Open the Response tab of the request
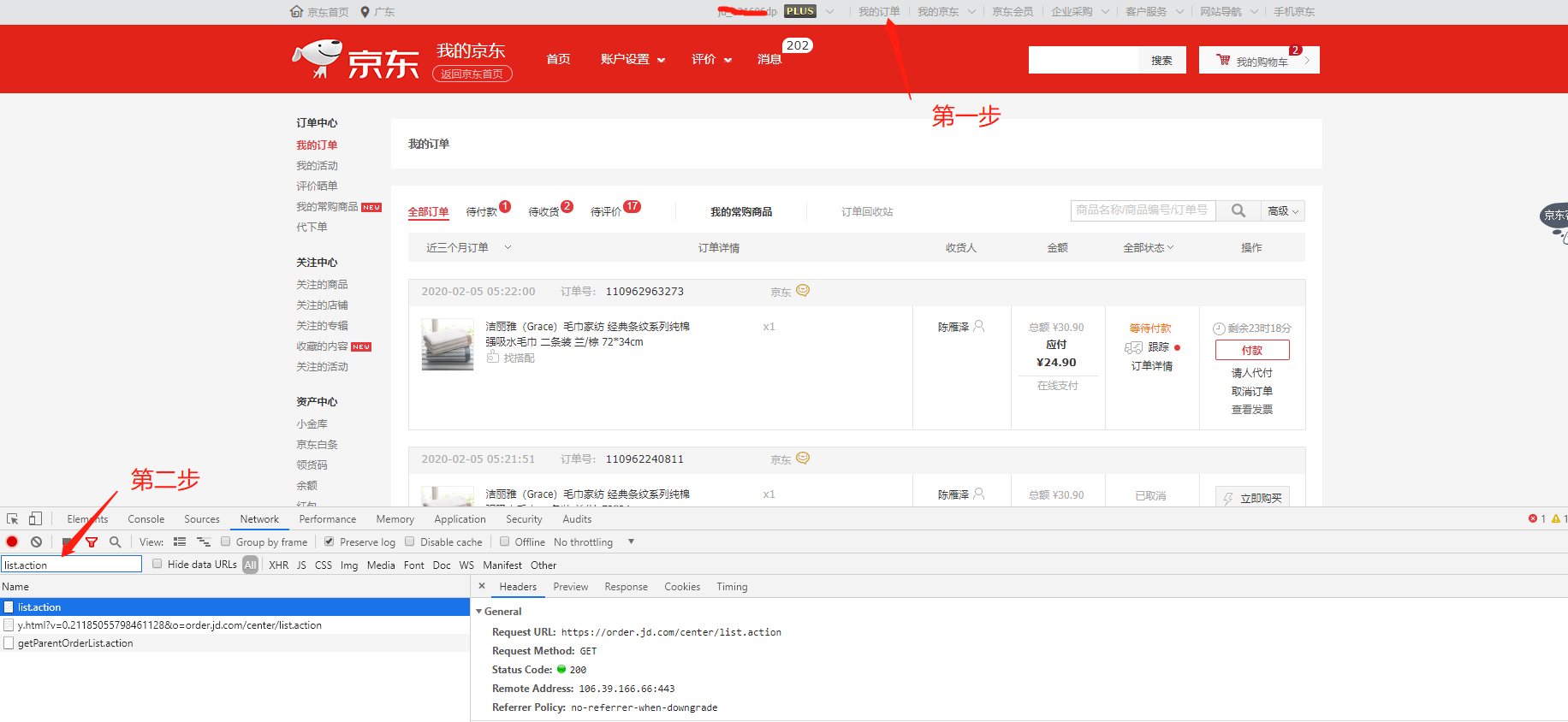This screenshot has width=1568, height=722. click(x=626, y=586)
